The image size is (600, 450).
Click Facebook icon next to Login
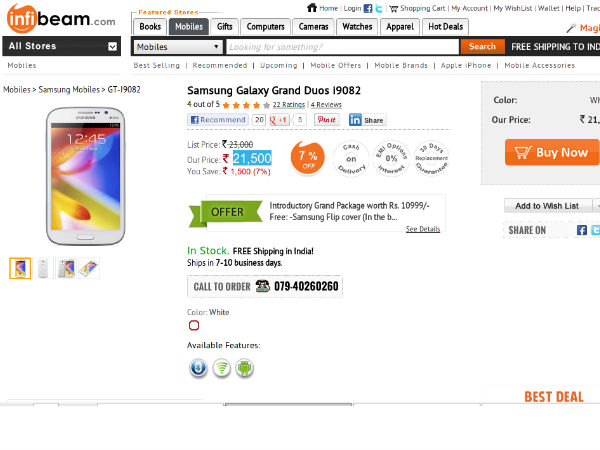[x=368, y=8]
